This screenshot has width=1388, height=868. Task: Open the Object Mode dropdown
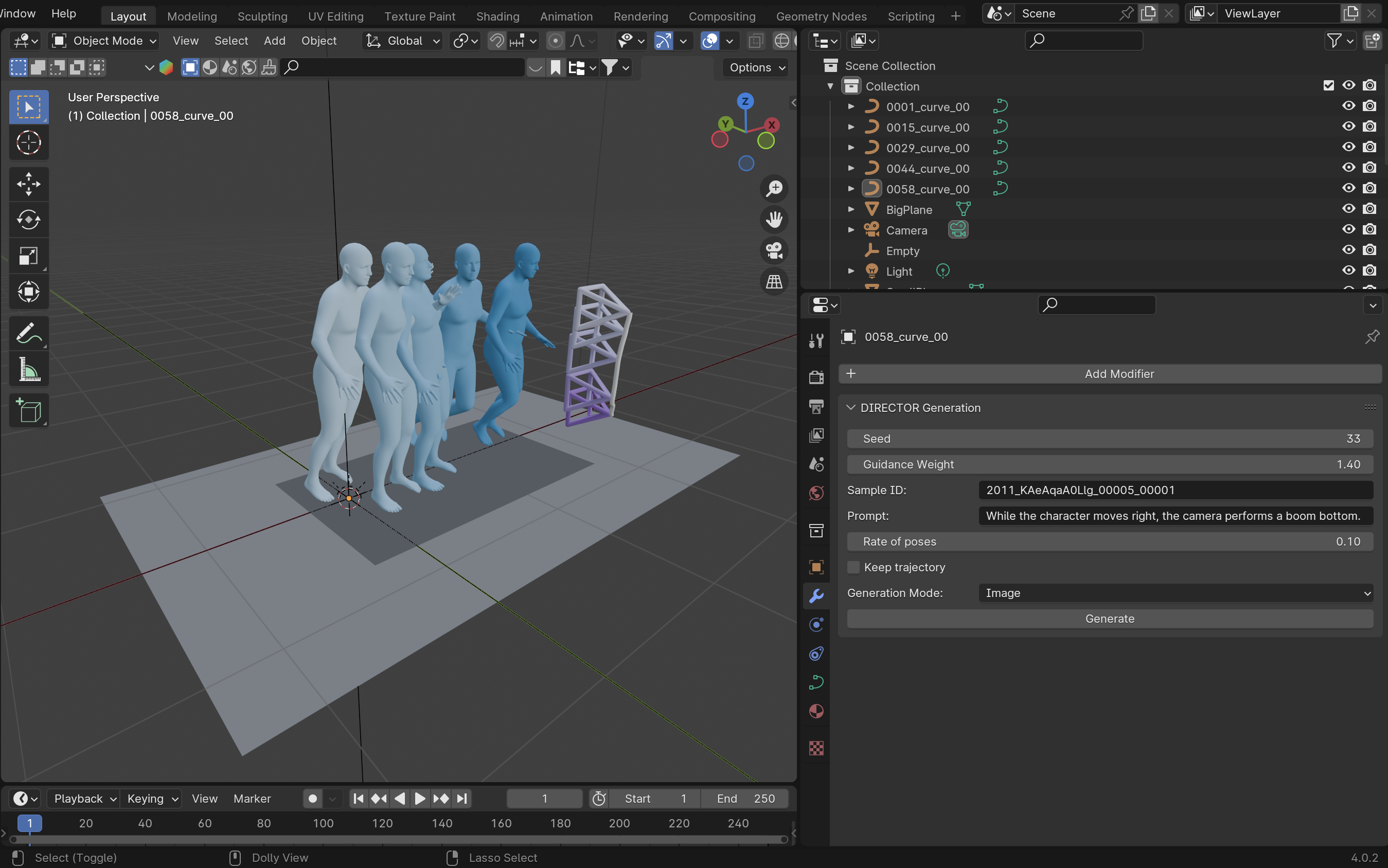(104, 41)
